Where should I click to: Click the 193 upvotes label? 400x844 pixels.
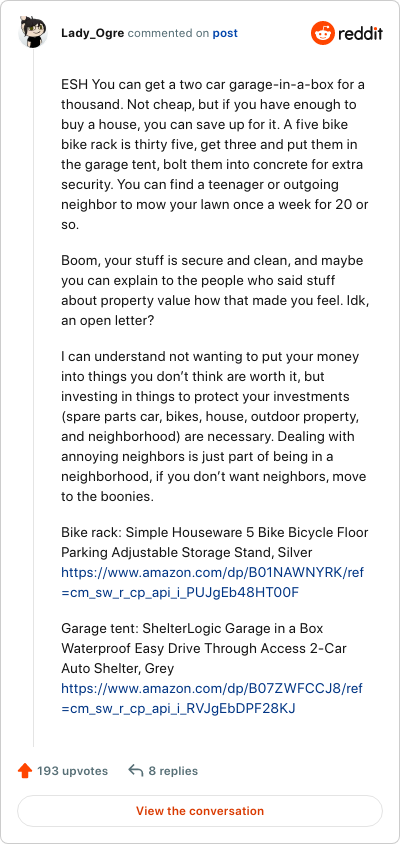tap(72, 771)
